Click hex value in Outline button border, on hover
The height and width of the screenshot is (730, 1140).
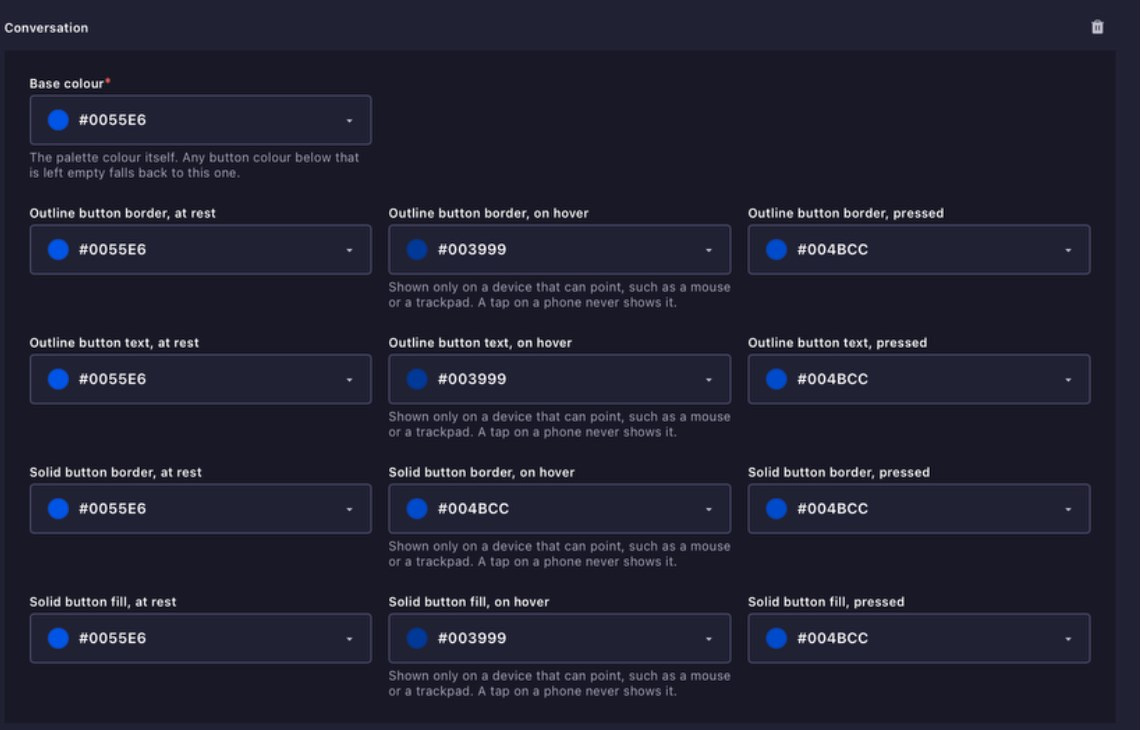pos(472,249)
